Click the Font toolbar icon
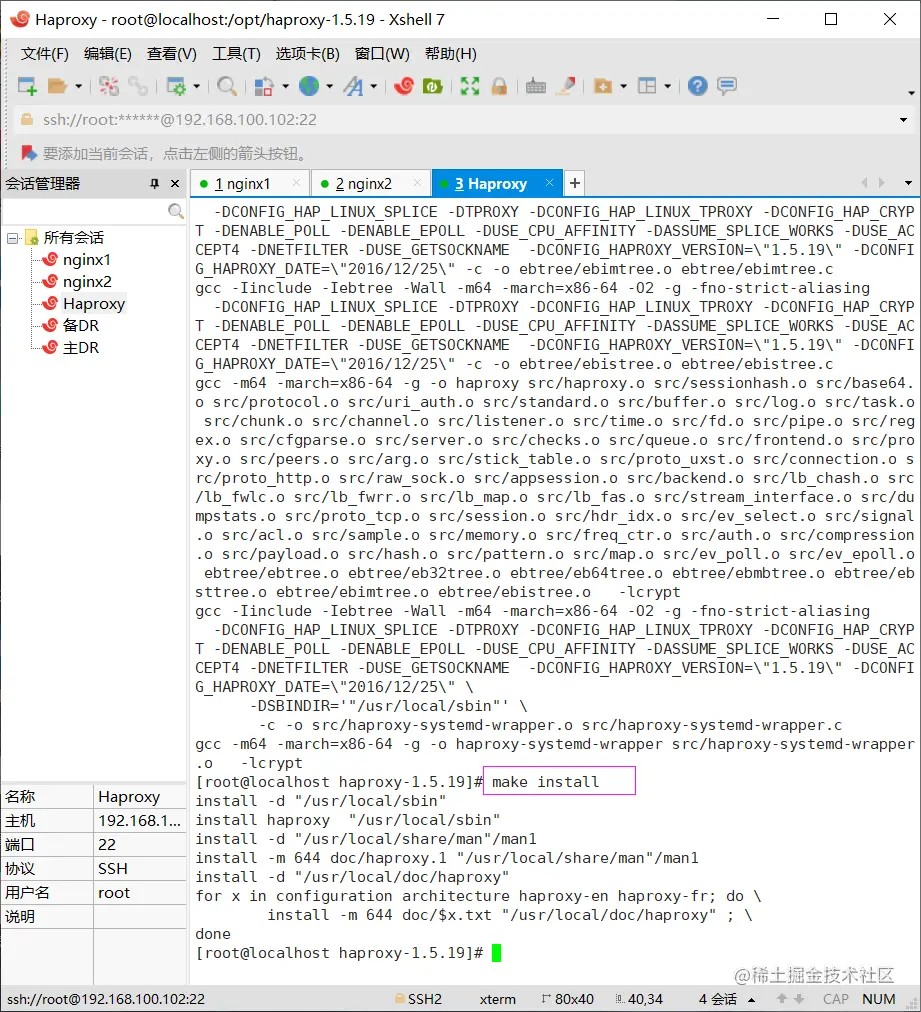This screenshot has height=1012, width=921. pyautogui.click(x=353, y=86)
